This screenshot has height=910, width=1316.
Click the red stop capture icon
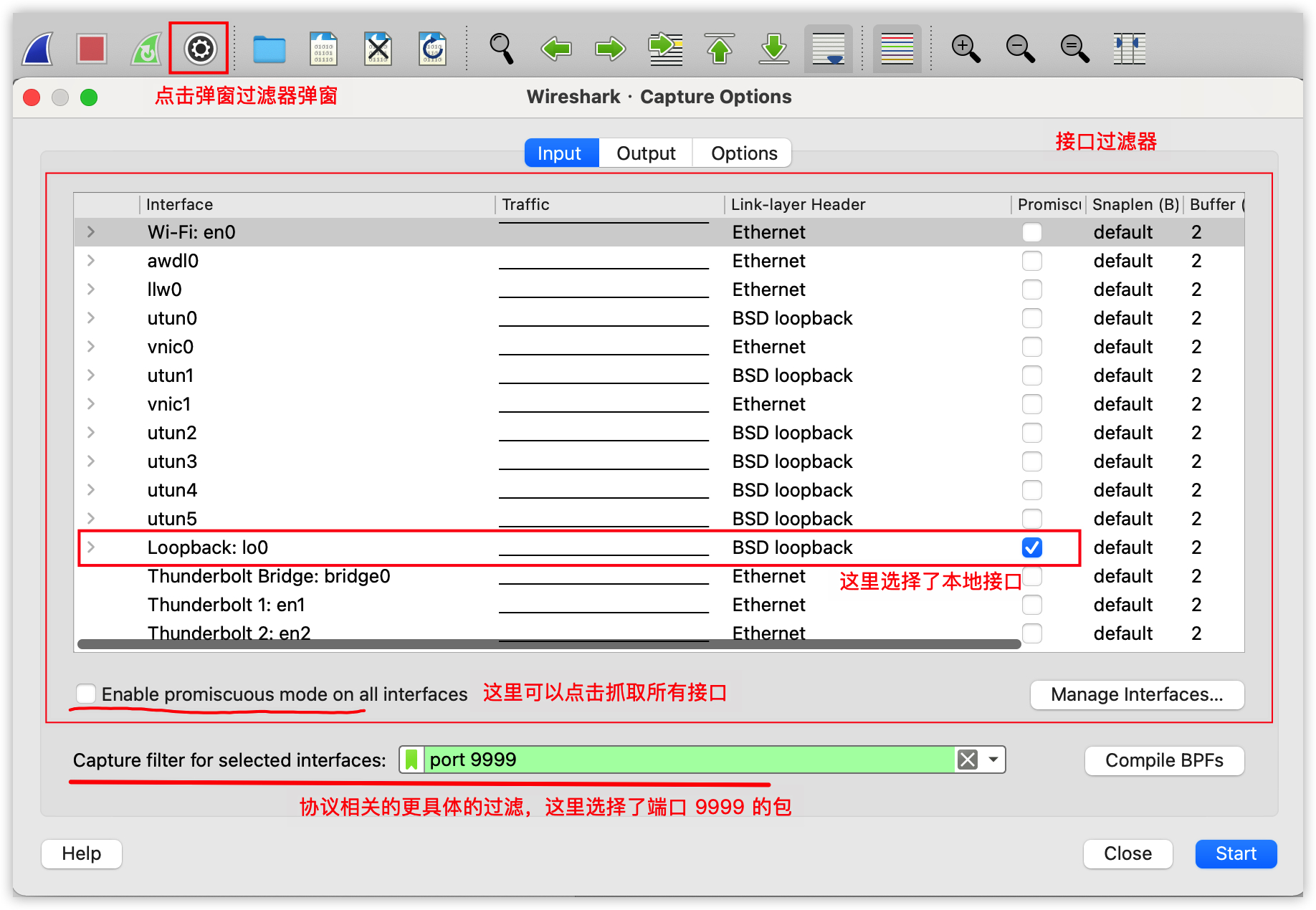[x=92, y=48]
